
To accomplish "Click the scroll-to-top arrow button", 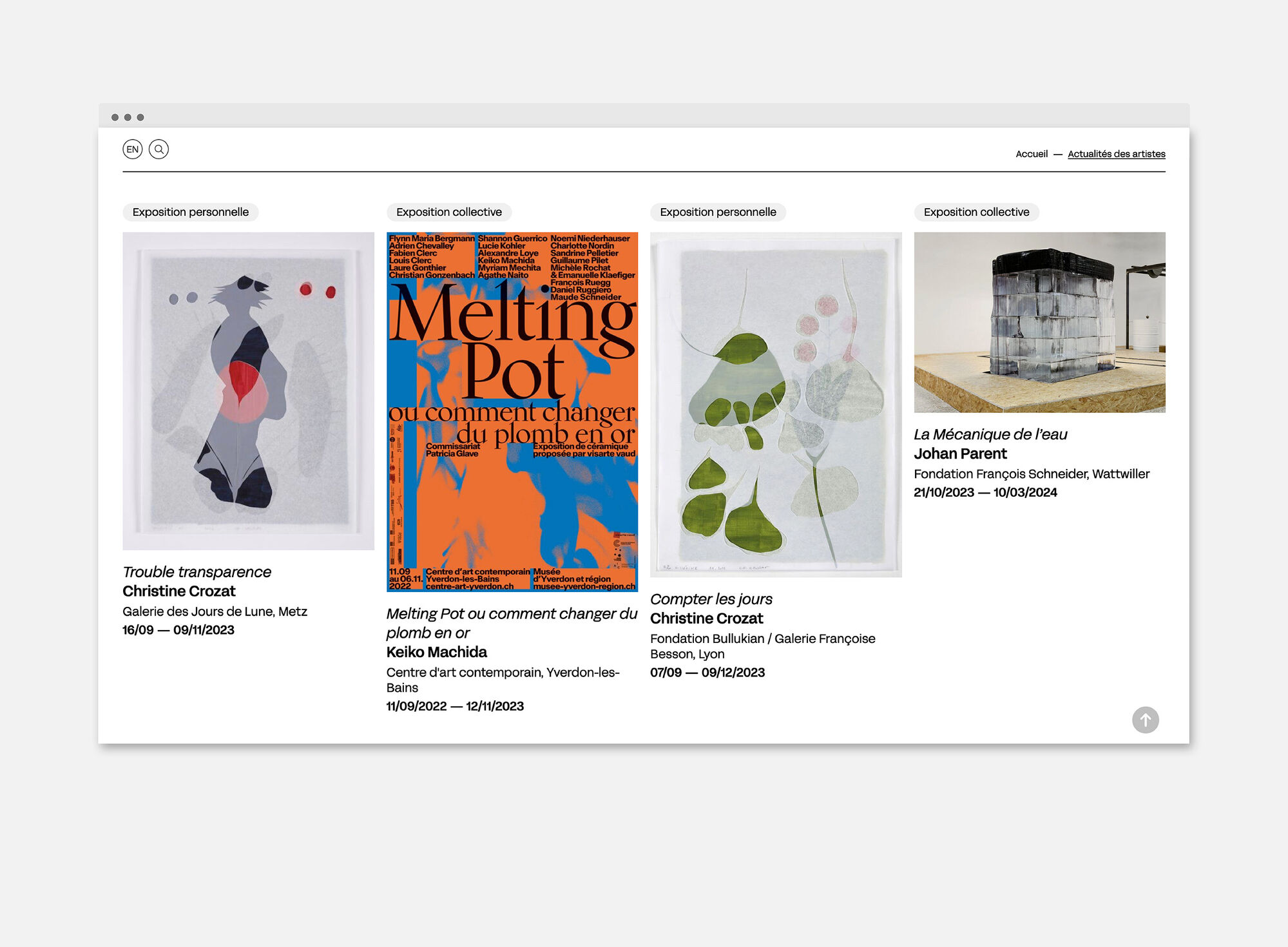I will (x=1145, y=720).
